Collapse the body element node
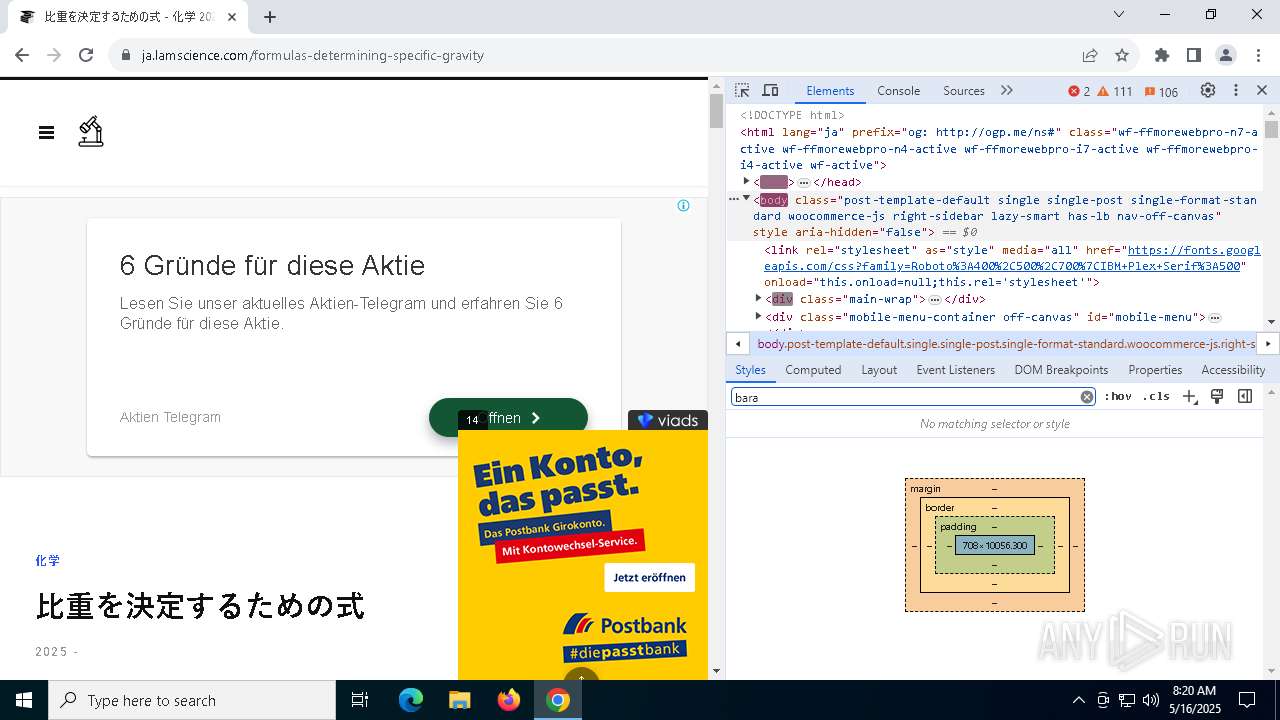Screen dimensions: 1280x720 click(746, 199)
